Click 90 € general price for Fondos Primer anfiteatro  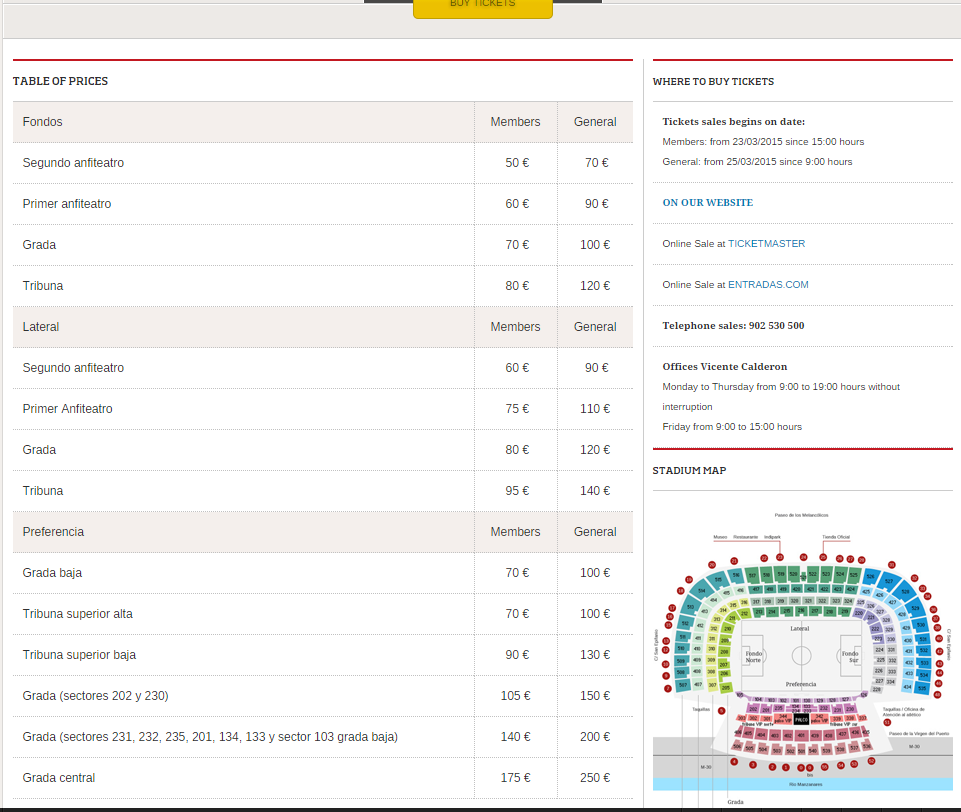coord(596,204)
